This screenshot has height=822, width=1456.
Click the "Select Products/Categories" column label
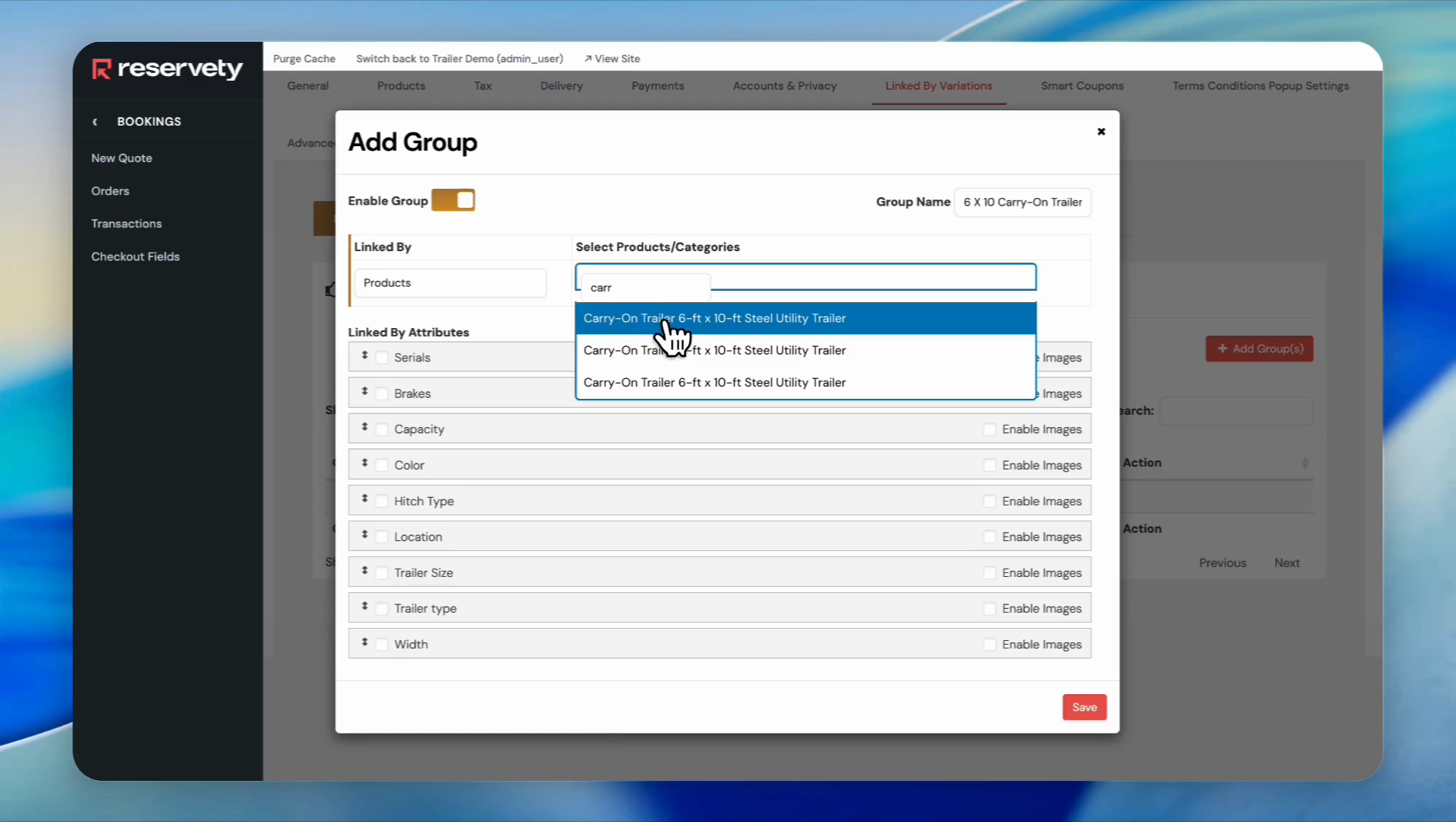click(x=657, y=247)
